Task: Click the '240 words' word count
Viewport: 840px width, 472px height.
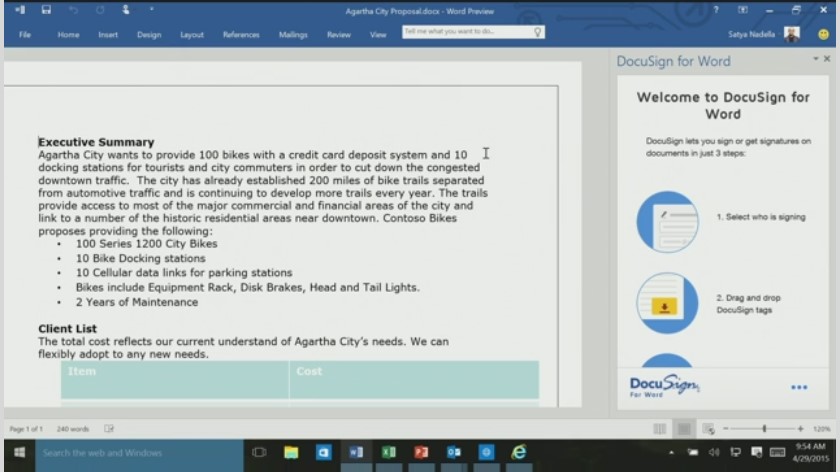Action: click(73, 429)
